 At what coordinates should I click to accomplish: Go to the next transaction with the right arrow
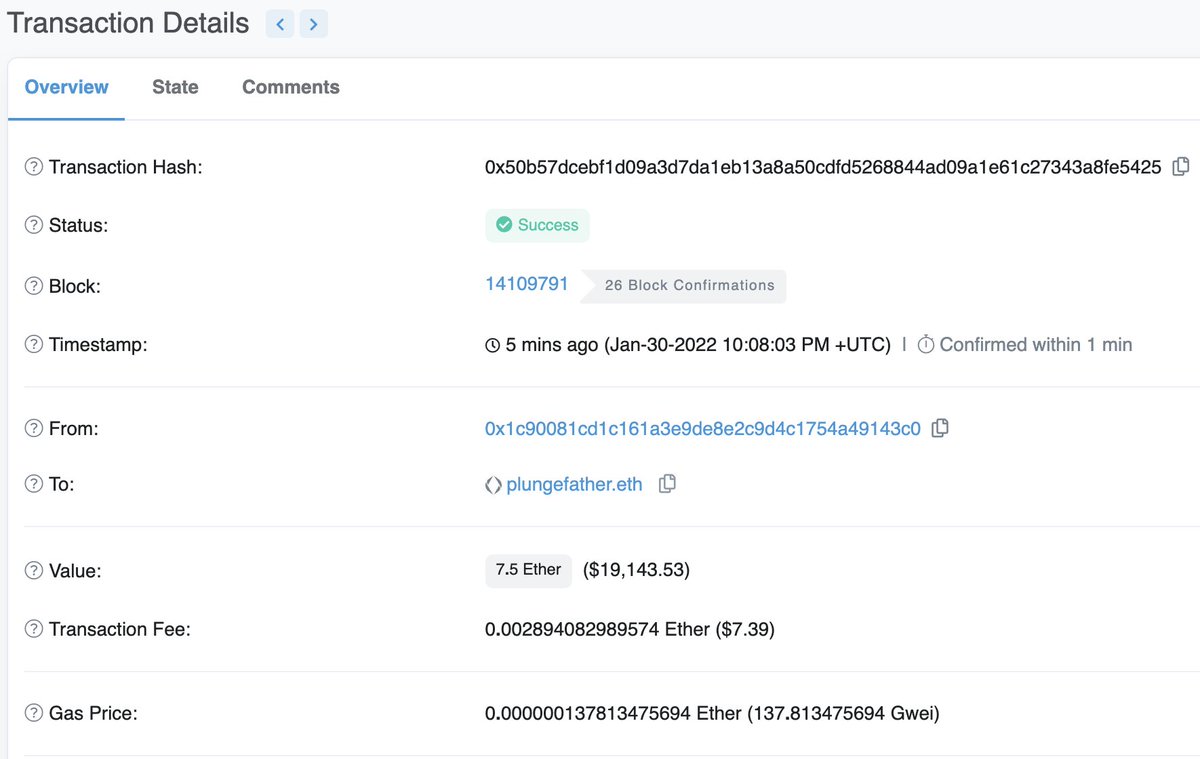[313, 23]
